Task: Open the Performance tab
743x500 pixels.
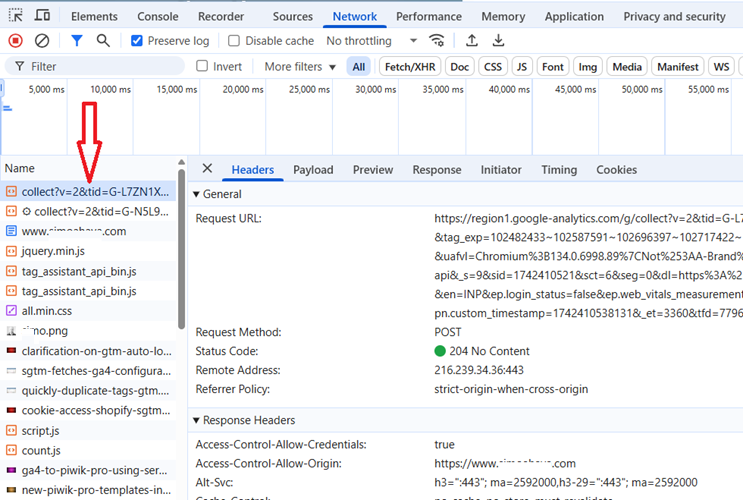Action: point(429,17)
